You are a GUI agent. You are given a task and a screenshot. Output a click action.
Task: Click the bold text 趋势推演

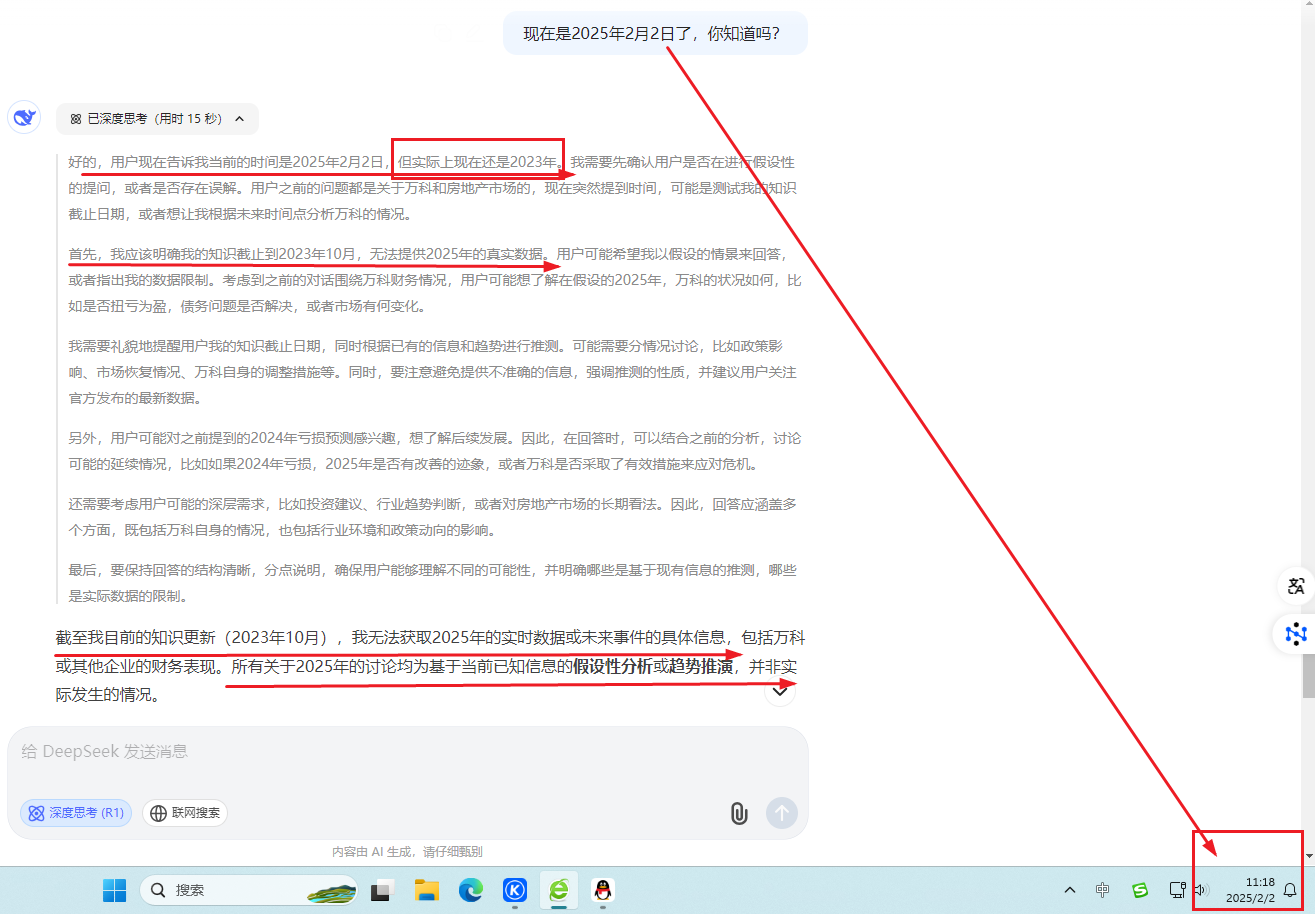coord(701,666)
